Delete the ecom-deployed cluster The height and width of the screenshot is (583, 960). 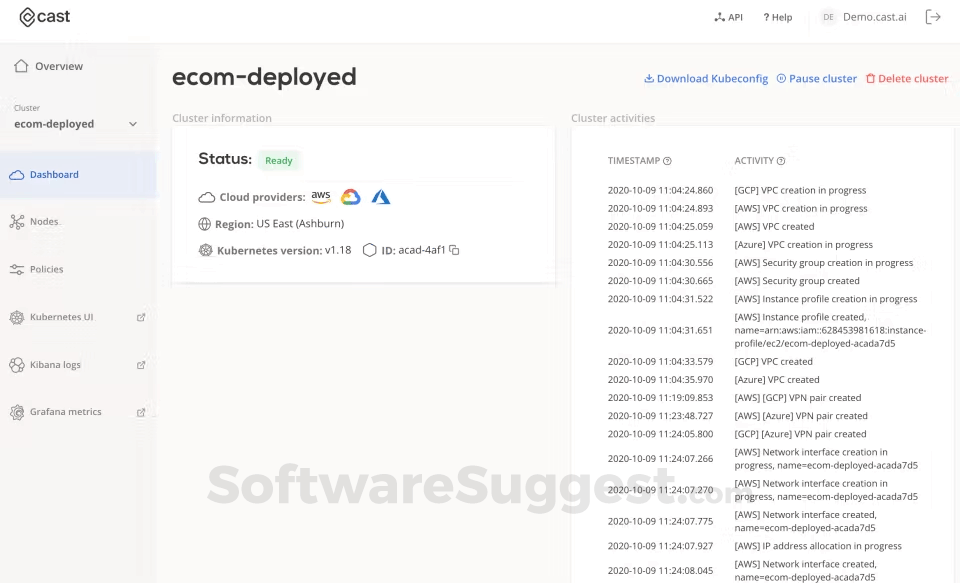point(907,79)
